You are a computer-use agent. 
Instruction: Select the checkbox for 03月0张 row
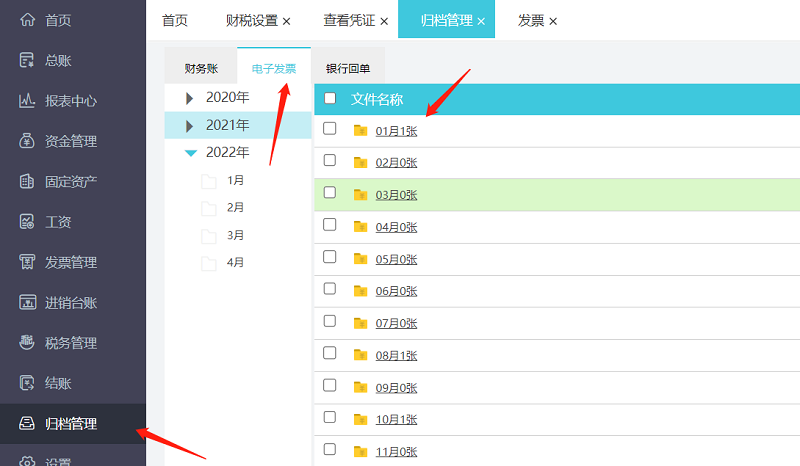(x=330, y=193)
